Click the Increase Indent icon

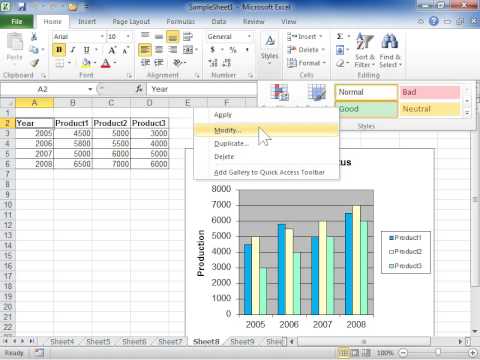point(159,63)
